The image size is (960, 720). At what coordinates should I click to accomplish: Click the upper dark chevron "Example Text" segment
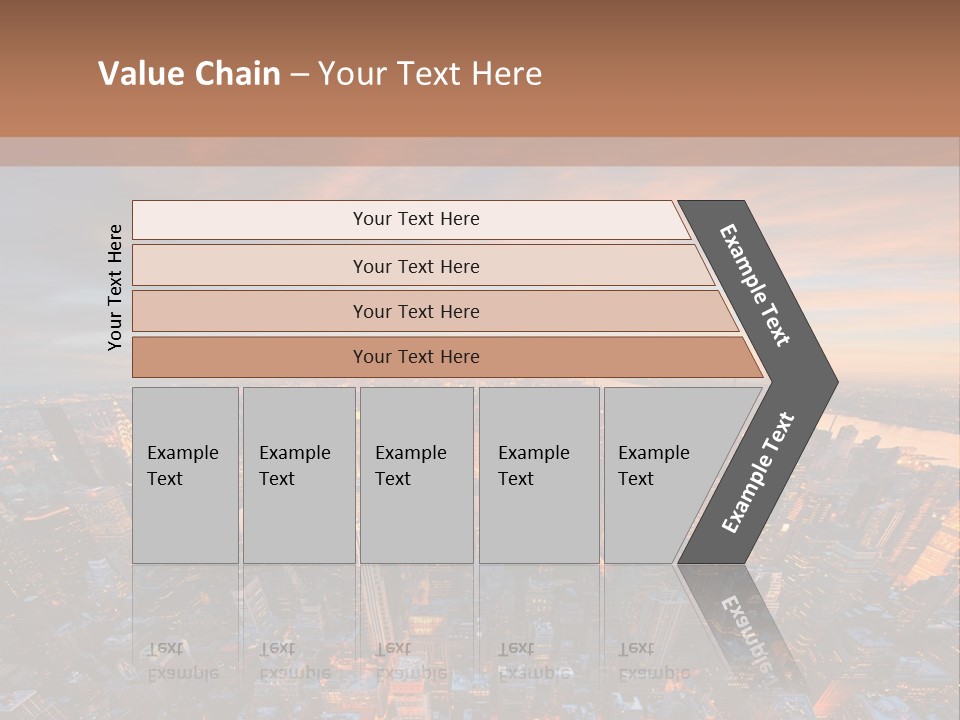coord(757,285)
